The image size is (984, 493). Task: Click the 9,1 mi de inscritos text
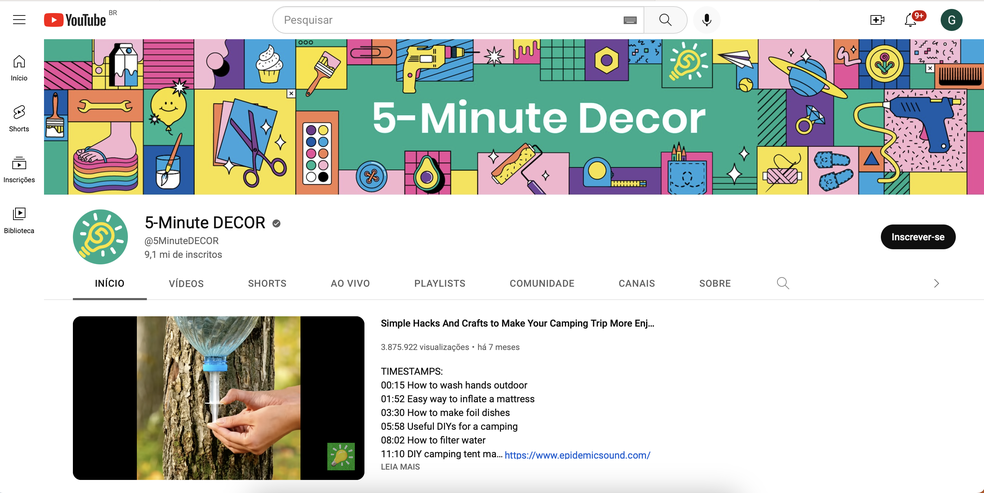tap(183, 255)
